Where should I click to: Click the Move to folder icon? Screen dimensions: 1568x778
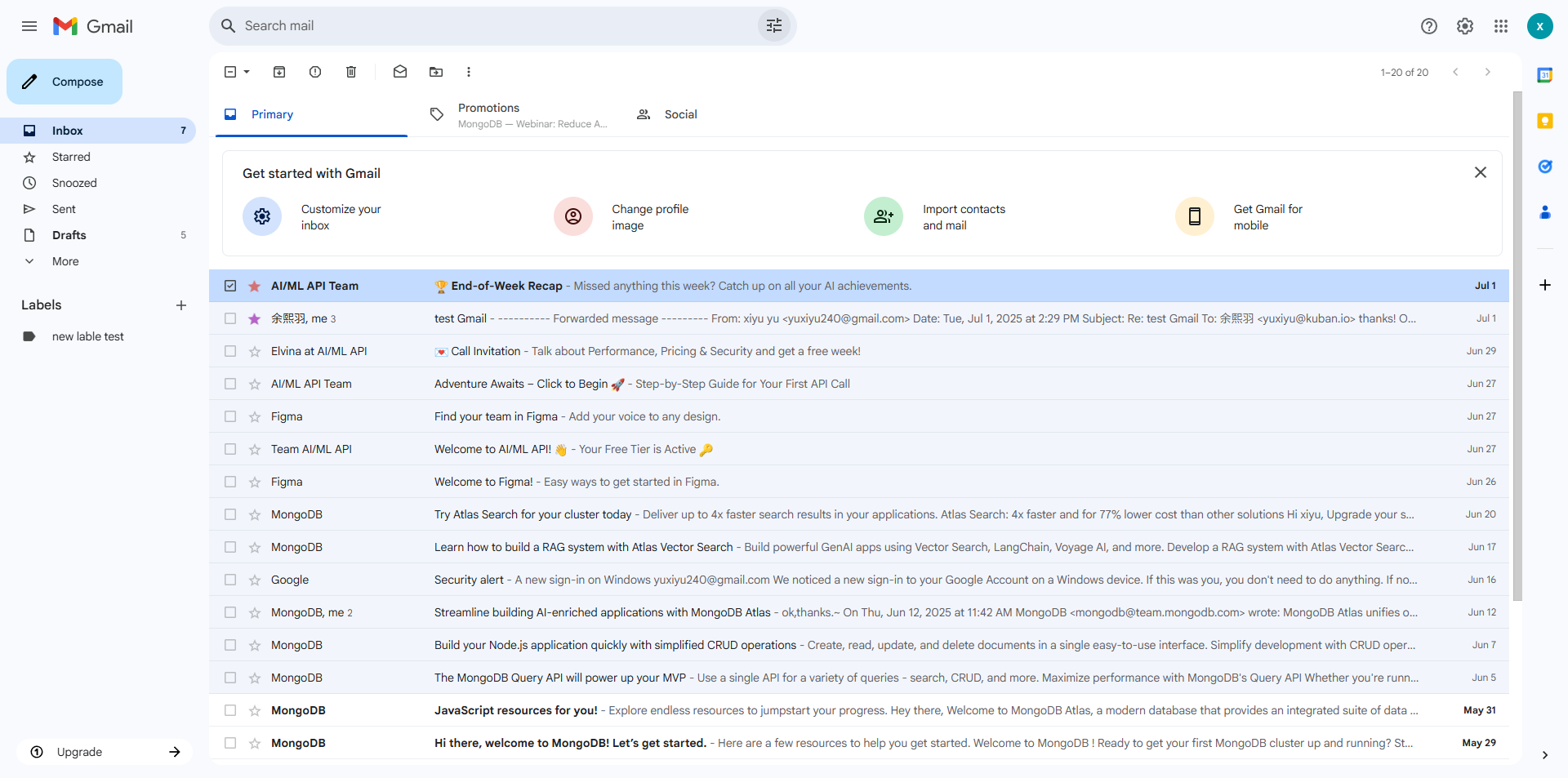tap(436, 72)
